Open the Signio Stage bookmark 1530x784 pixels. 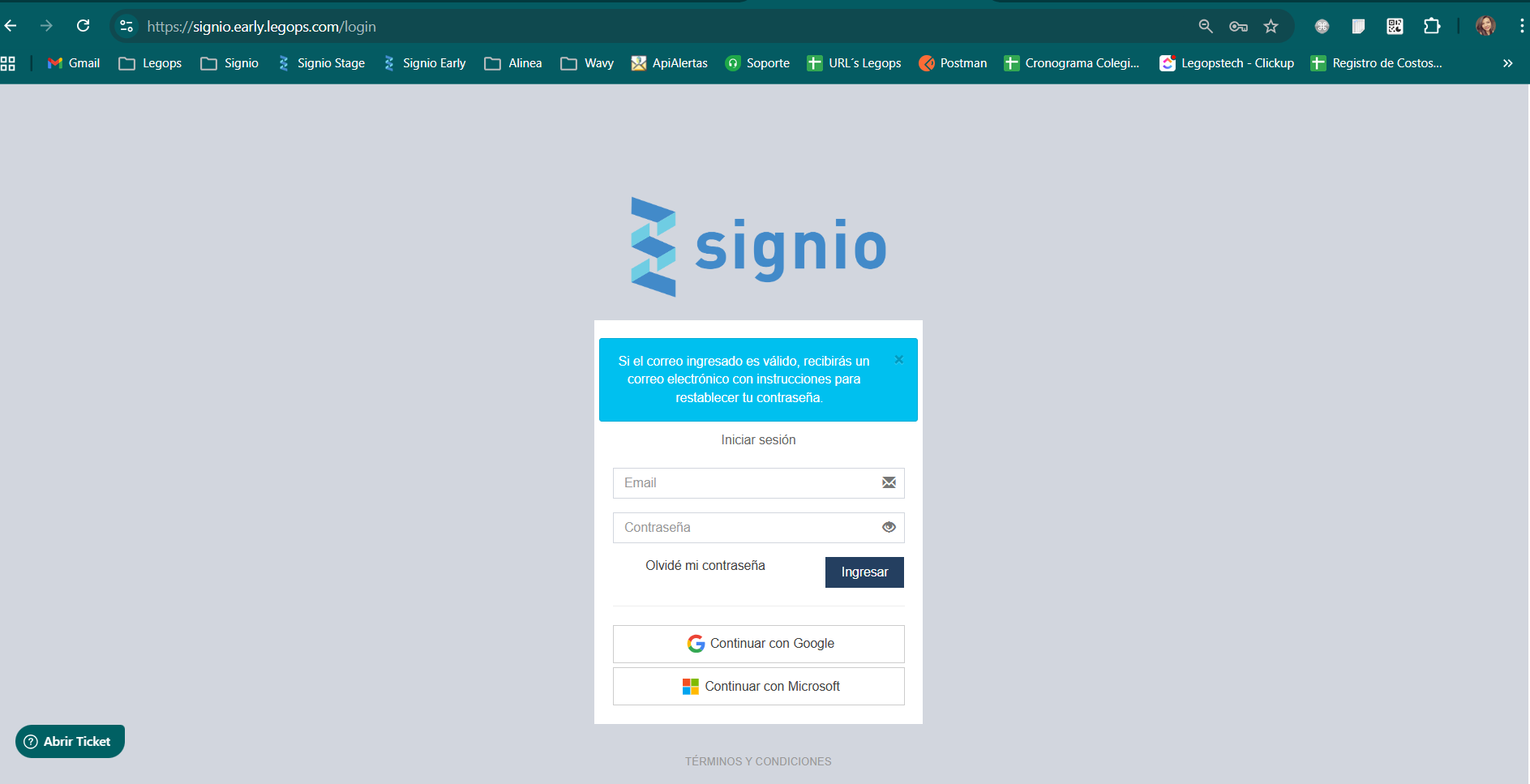coord(321,63)
